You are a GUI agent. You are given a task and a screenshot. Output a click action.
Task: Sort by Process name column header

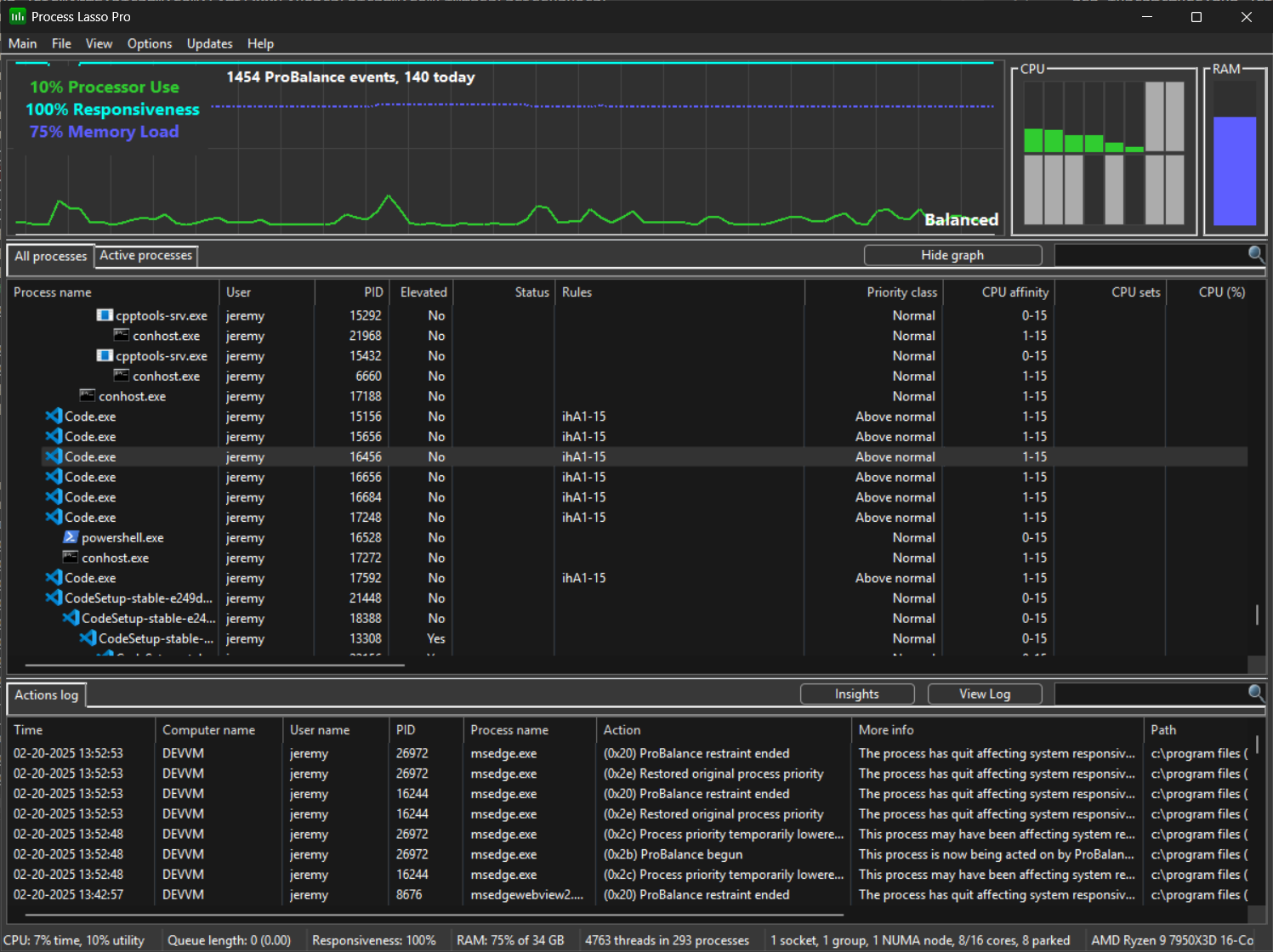(x=113, y=292)
